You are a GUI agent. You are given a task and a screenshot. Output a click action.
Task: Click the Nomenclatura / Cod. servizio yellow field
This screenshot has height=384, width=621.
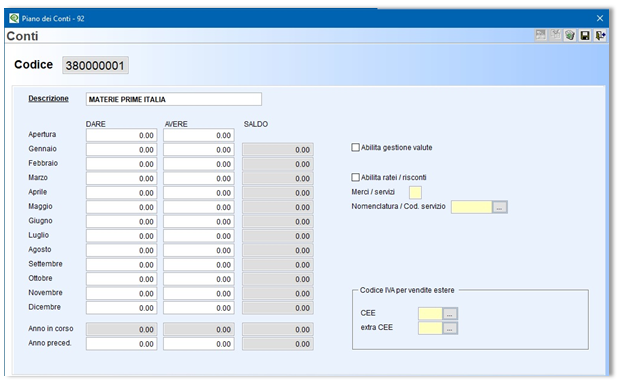(x=472, y=207)
